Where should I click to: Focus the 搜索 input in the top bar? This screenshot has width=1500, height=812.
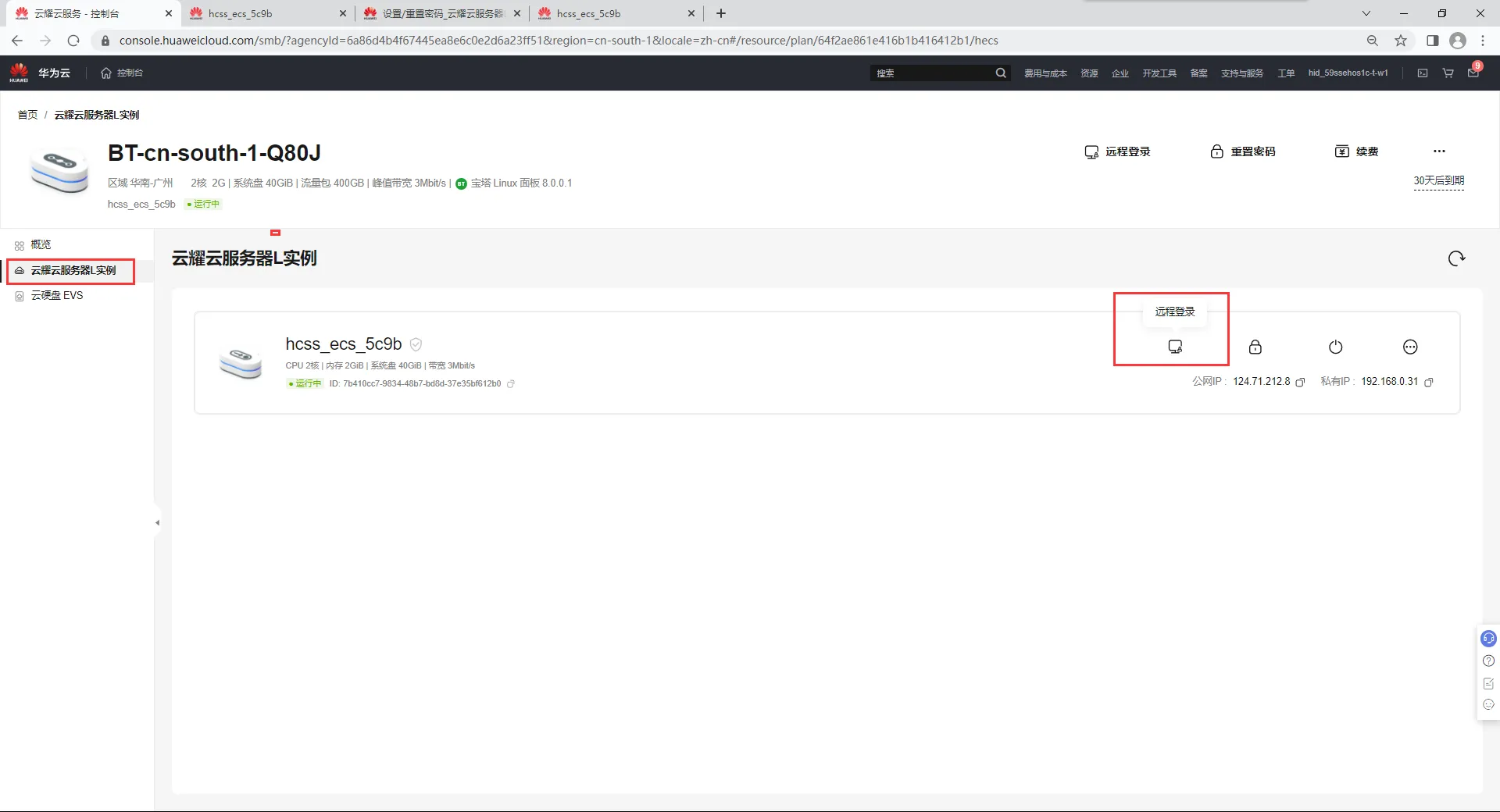pos(933,73)
